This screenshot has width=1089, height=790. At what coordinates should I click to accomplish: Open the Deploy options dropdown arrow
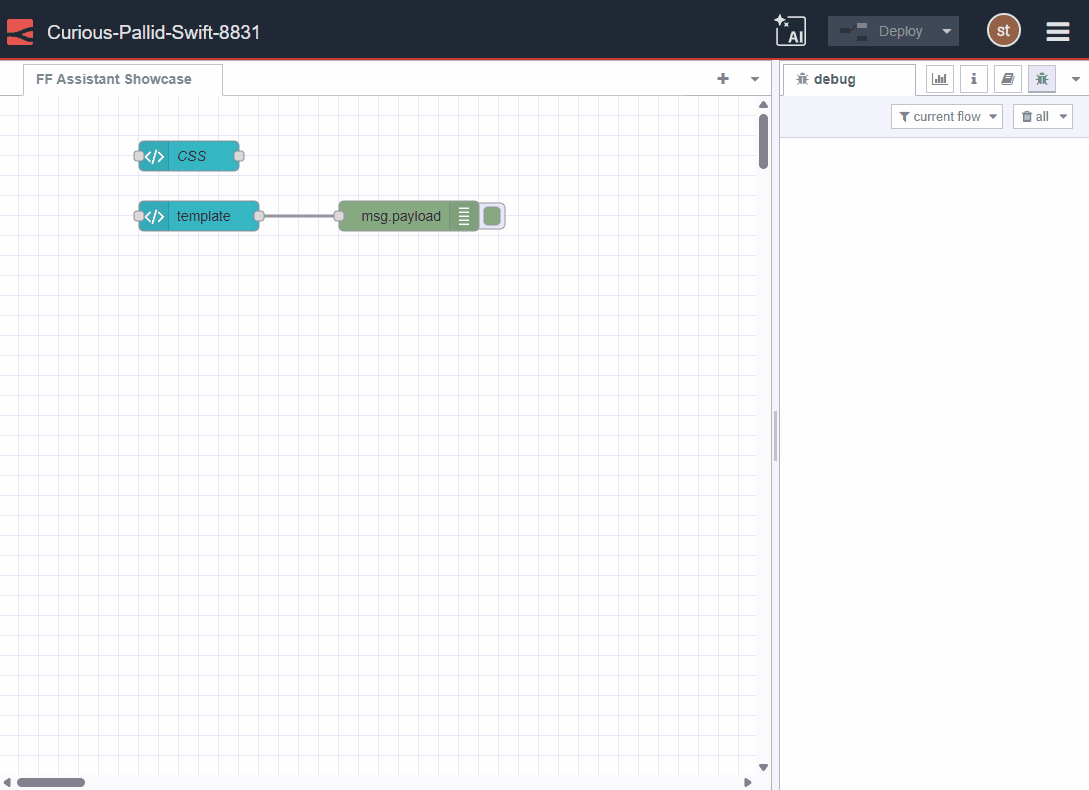[945, 31]
